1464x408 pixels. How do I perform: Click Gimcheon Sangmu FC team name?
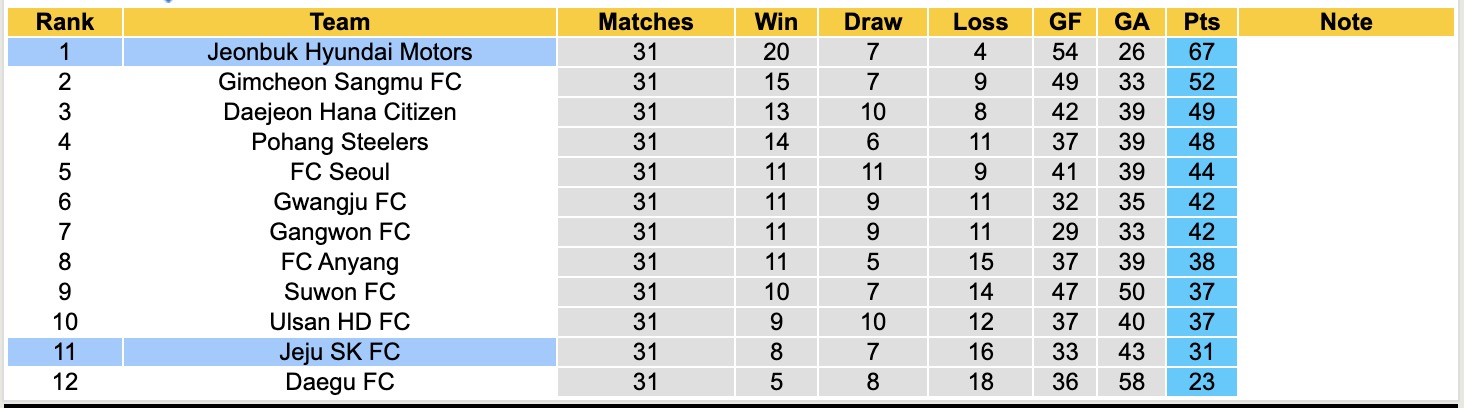click(x=340, y=82)
